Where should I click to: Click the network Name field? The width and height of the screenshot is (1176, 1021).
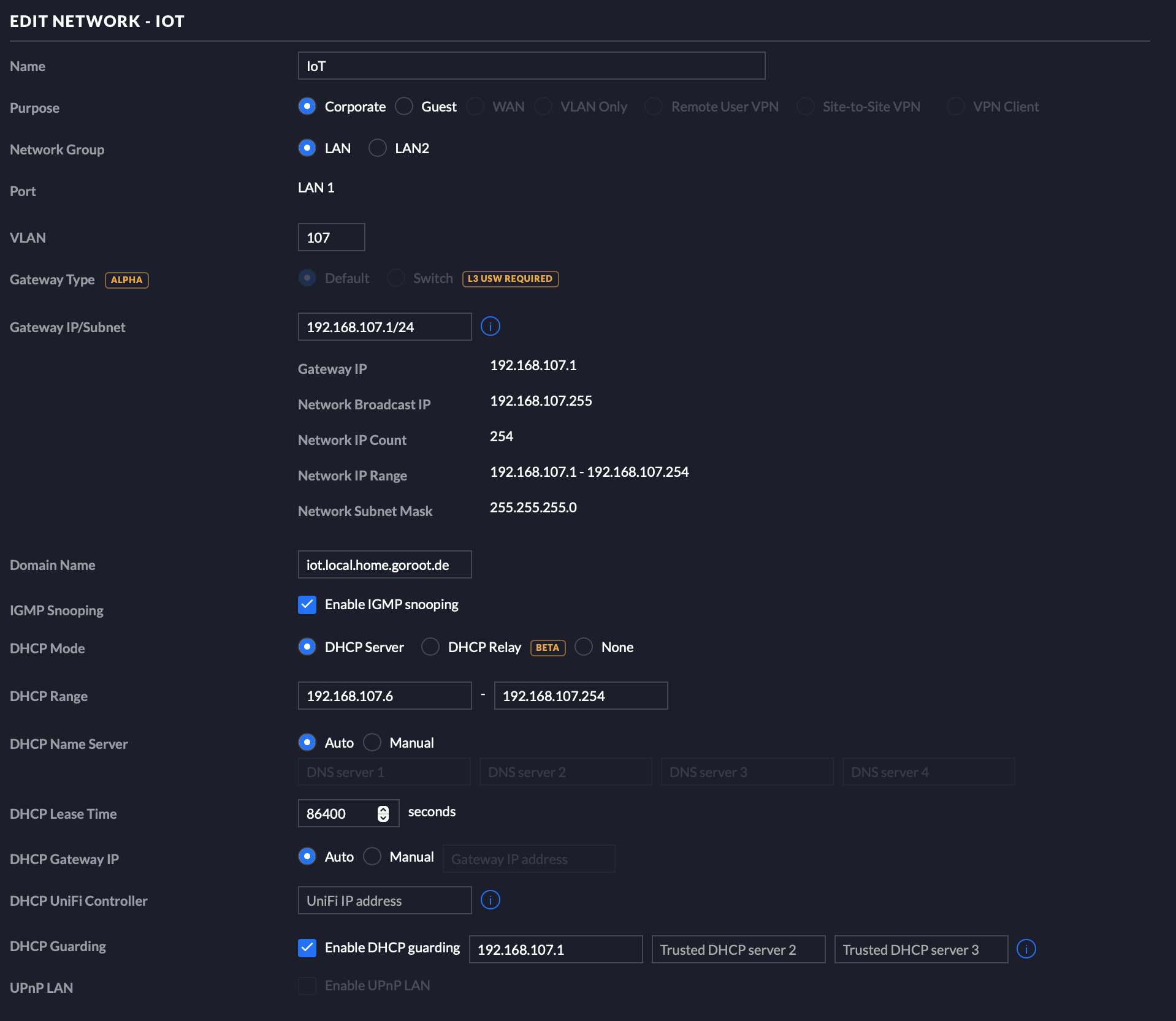click(532, 66)
